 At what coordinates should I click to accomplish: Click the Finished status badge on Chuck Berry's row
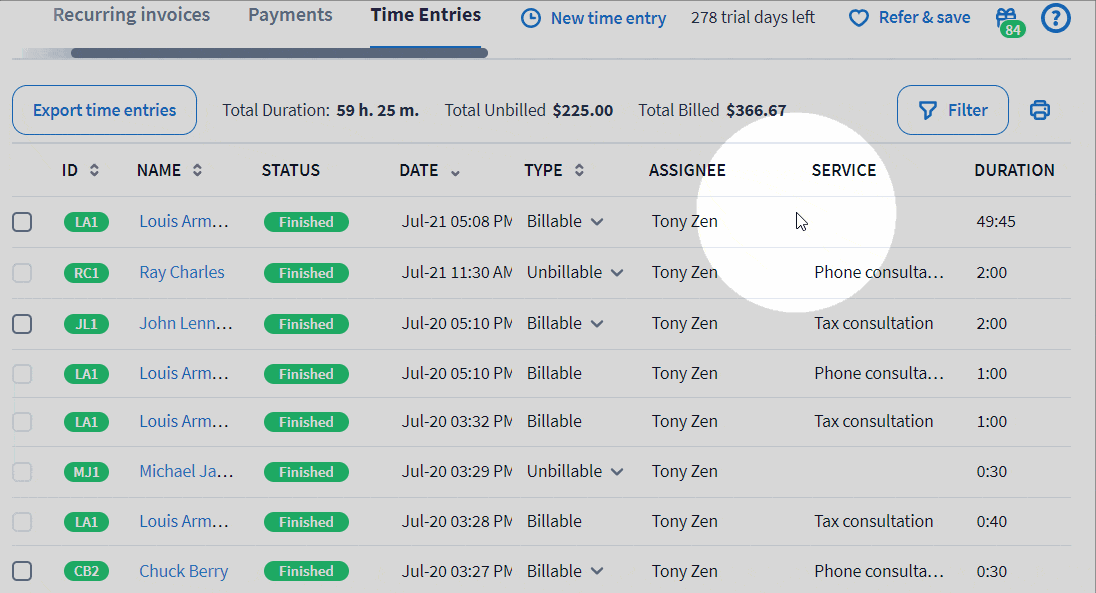coord(306,571)
